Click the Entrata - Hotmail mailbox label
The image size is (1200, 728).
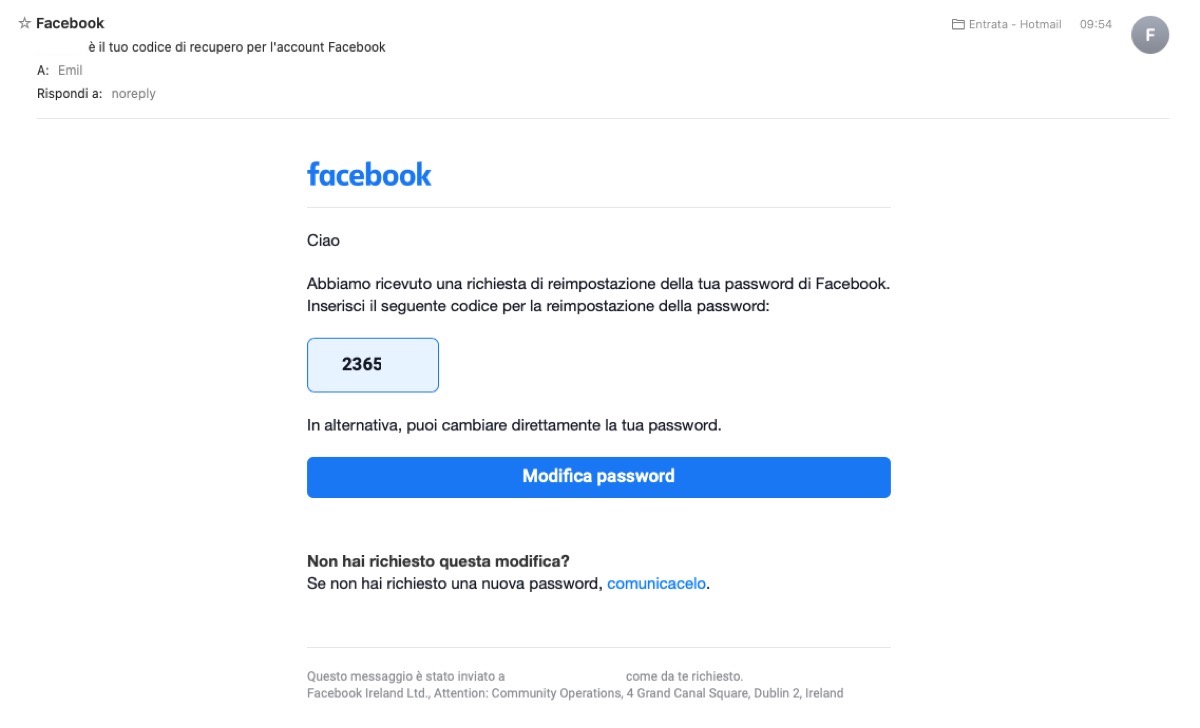pos(1015,24)
